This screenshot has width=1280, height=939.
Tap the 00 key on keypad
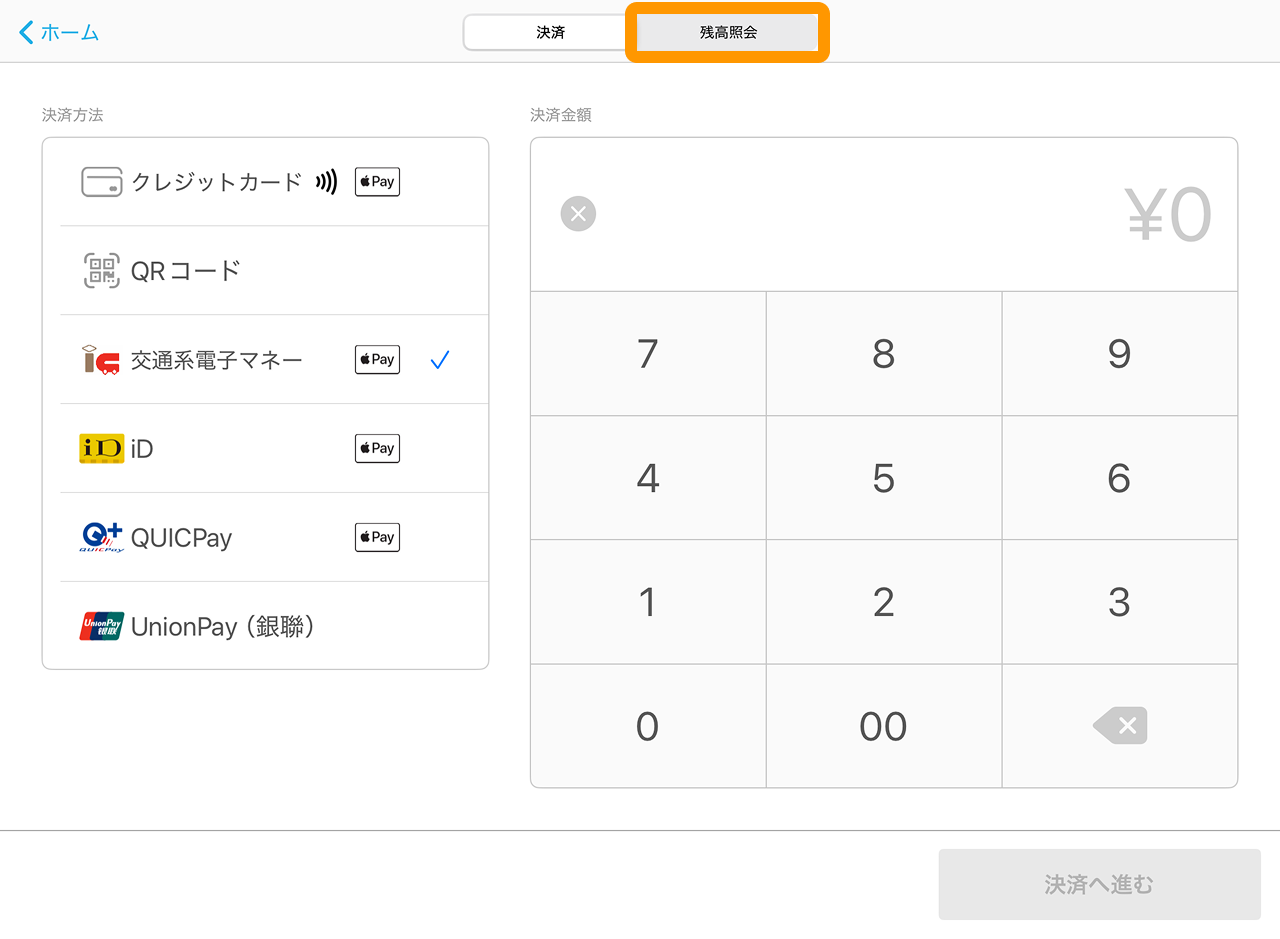[x=883, y=727]
